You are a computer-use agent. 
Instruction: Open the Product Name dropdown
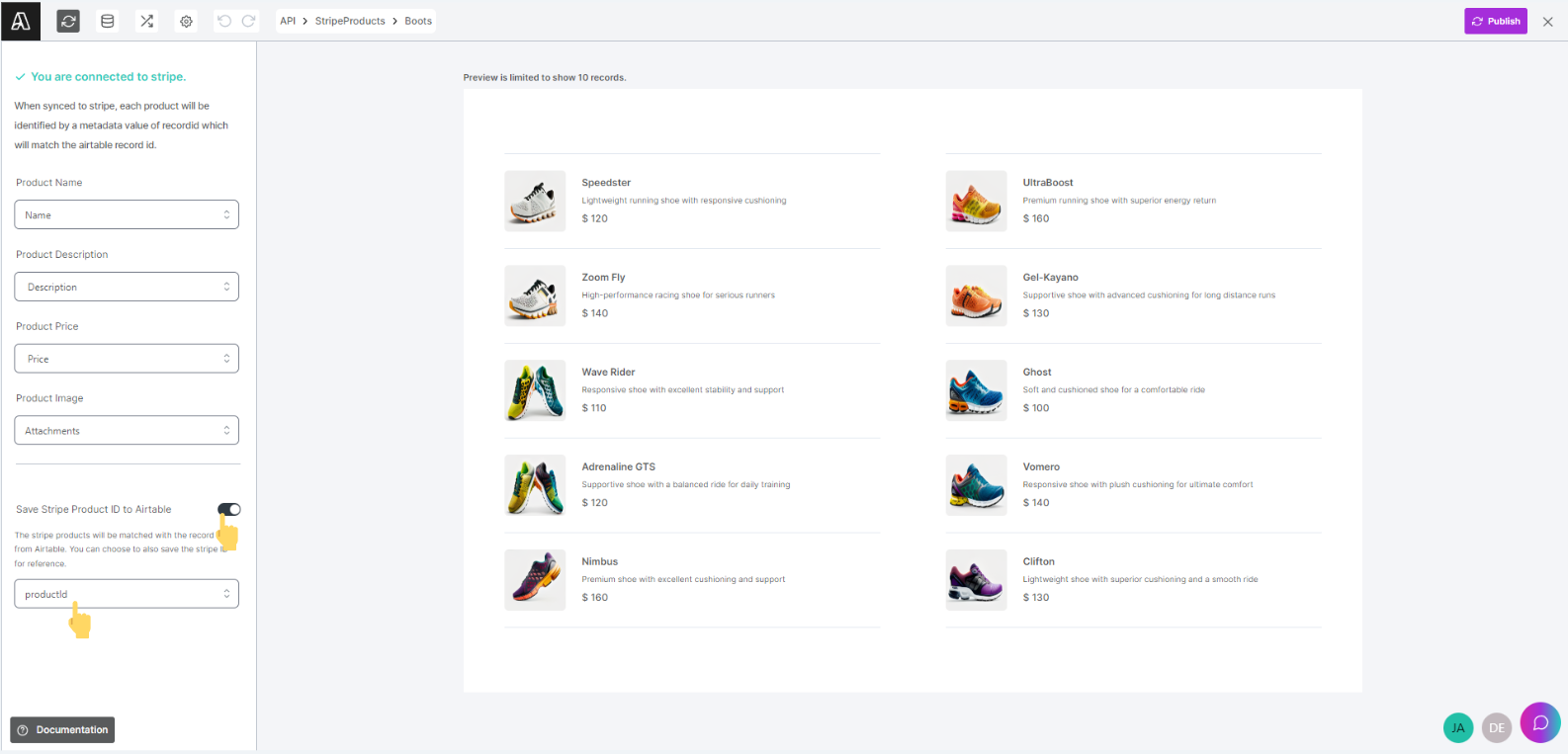[x=127, y=214]
